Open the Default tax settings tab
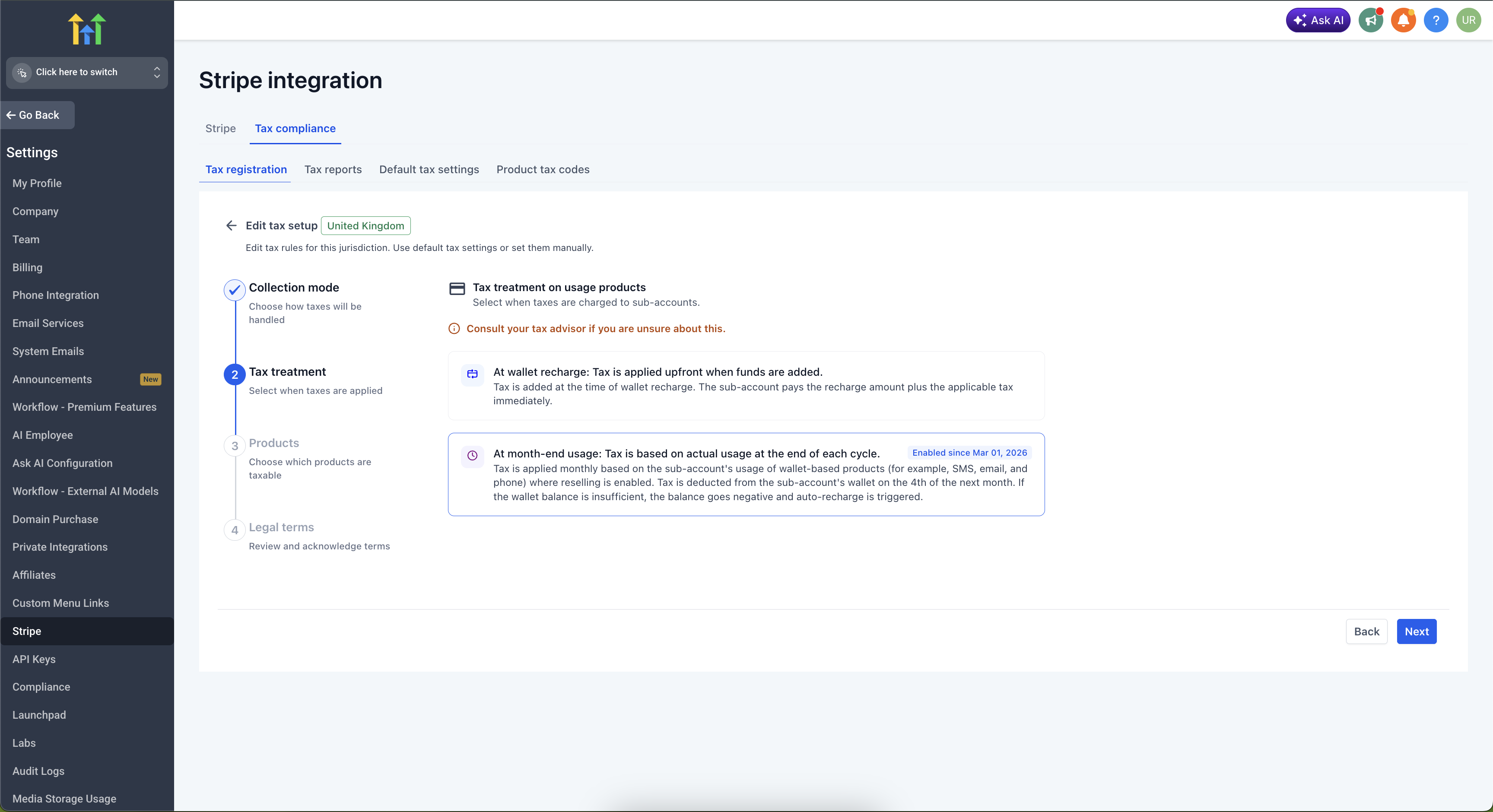 (x=429, y=169)
